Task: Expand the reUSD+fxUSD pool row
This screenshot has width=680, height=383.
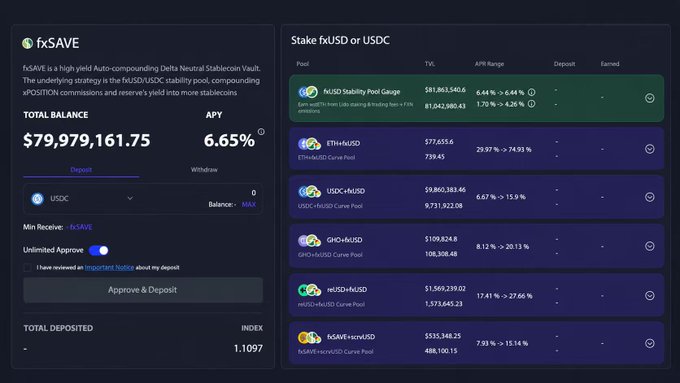Action: pyautogui.click(x=649, y=295)
